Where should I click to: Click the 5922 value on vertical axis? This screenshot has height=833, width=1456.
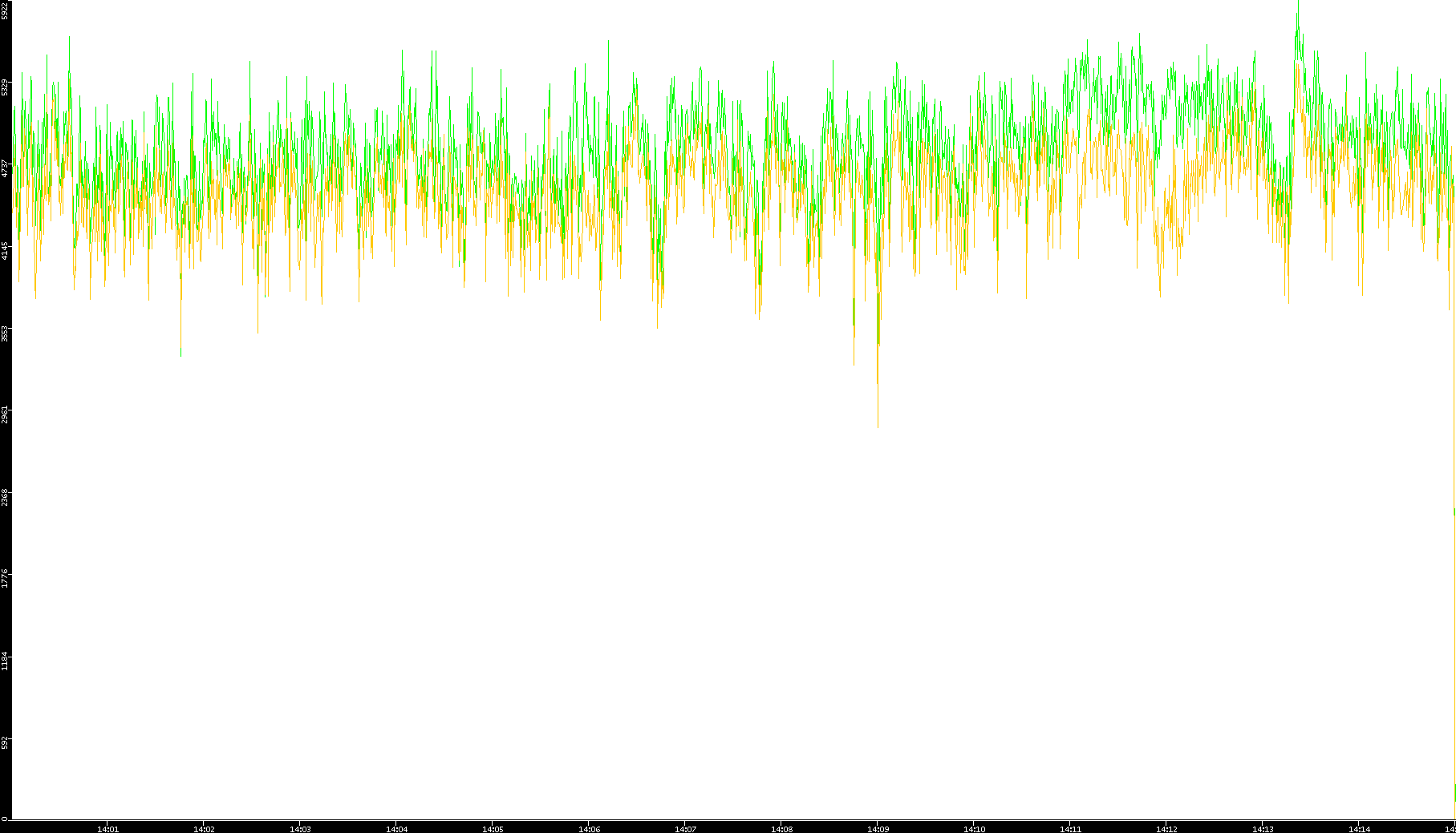click(5, 10)
